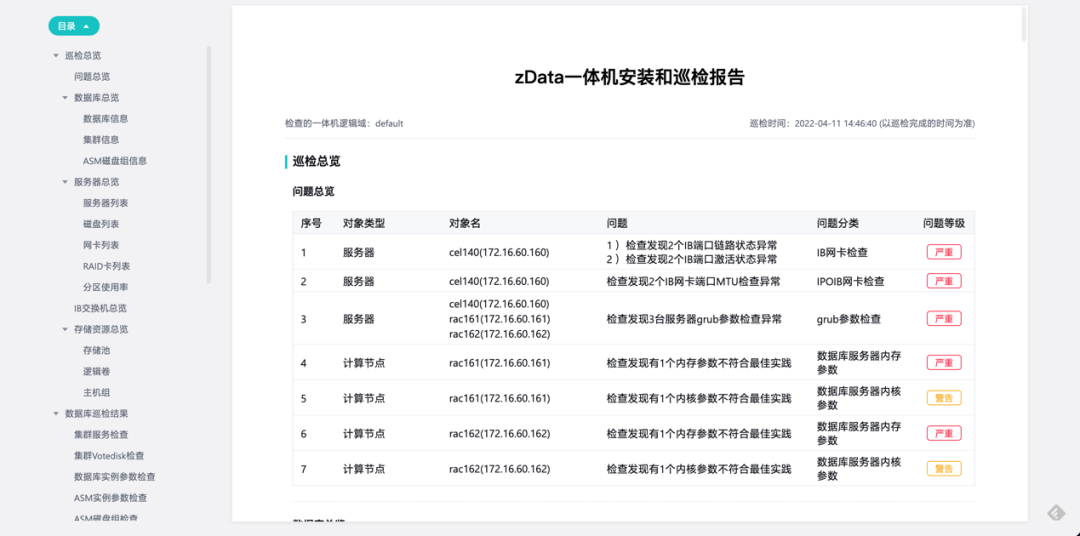The height and width of the screenshot is (536, 1080).
Task: Collapse the 数据库总览 tree node arrow
Action: 65,98
